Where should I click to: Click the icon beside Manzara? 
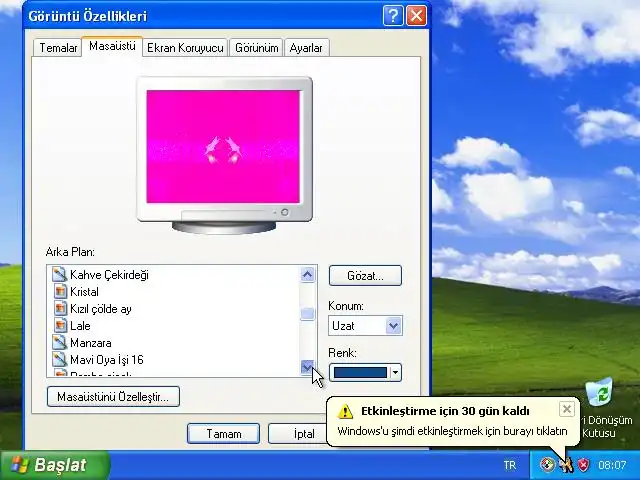pos(60,342)
